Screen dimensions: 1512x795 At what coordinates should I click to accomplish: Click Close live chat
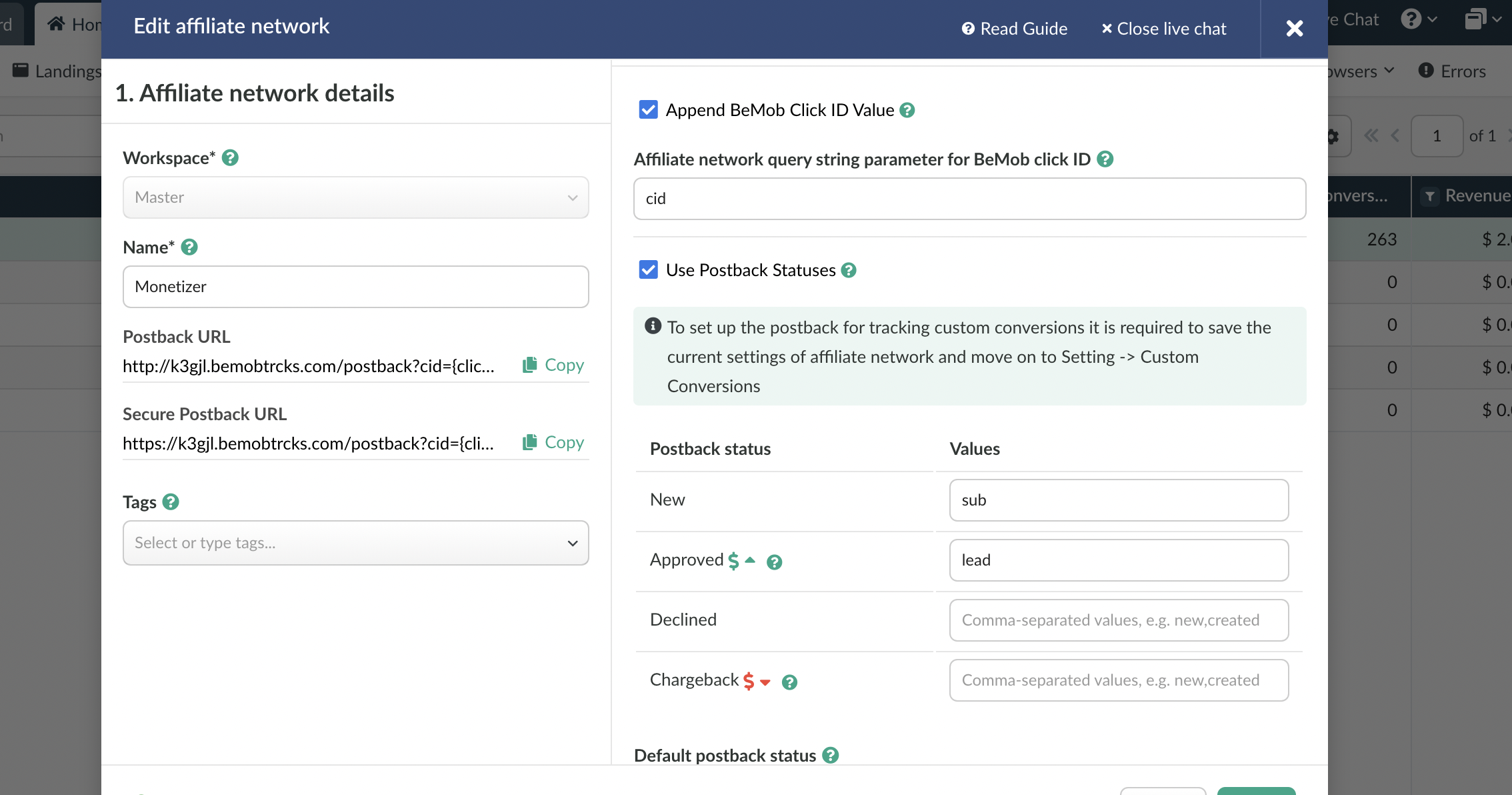1164,29
